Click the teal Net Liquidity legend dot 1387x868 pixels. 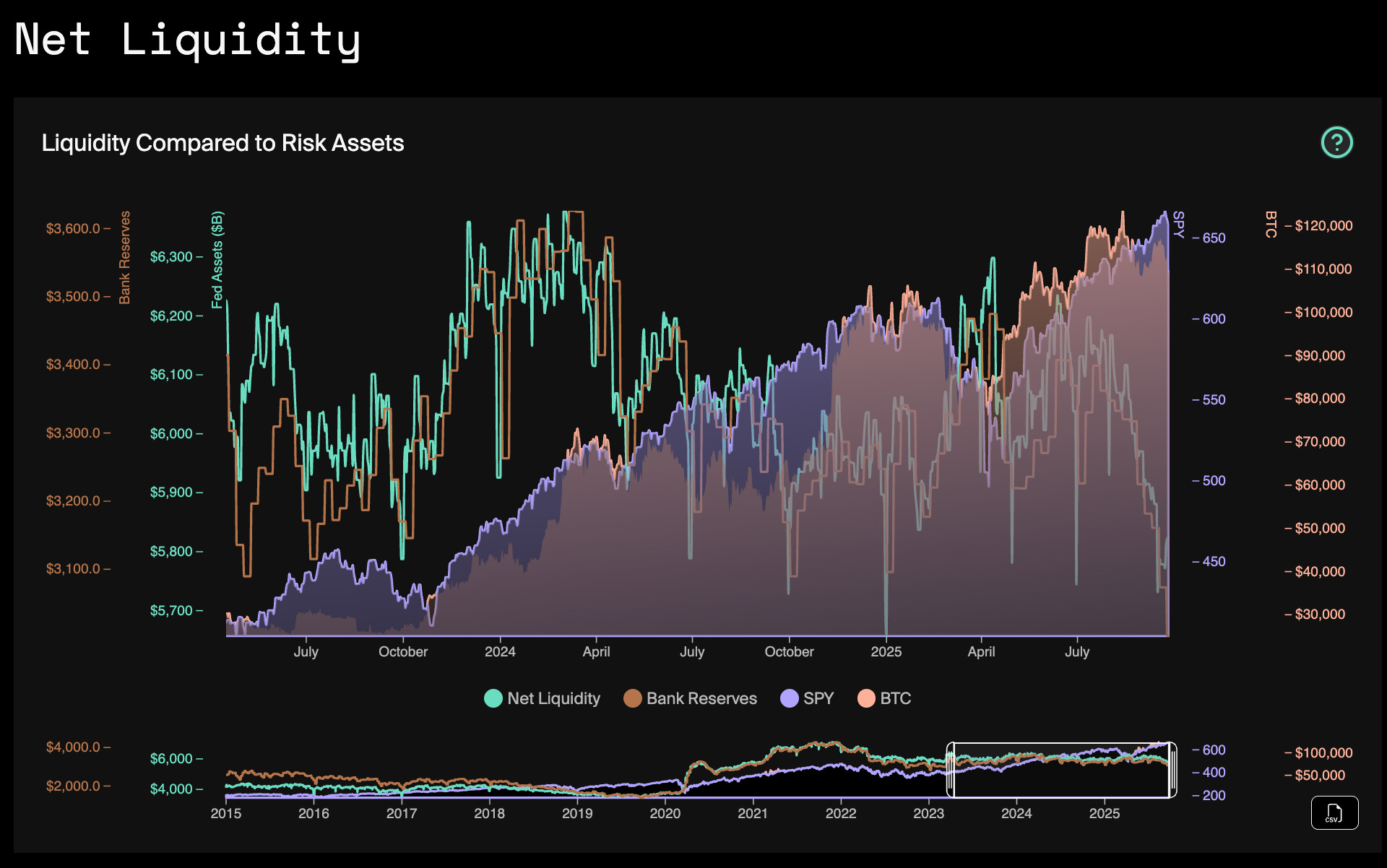493,698
